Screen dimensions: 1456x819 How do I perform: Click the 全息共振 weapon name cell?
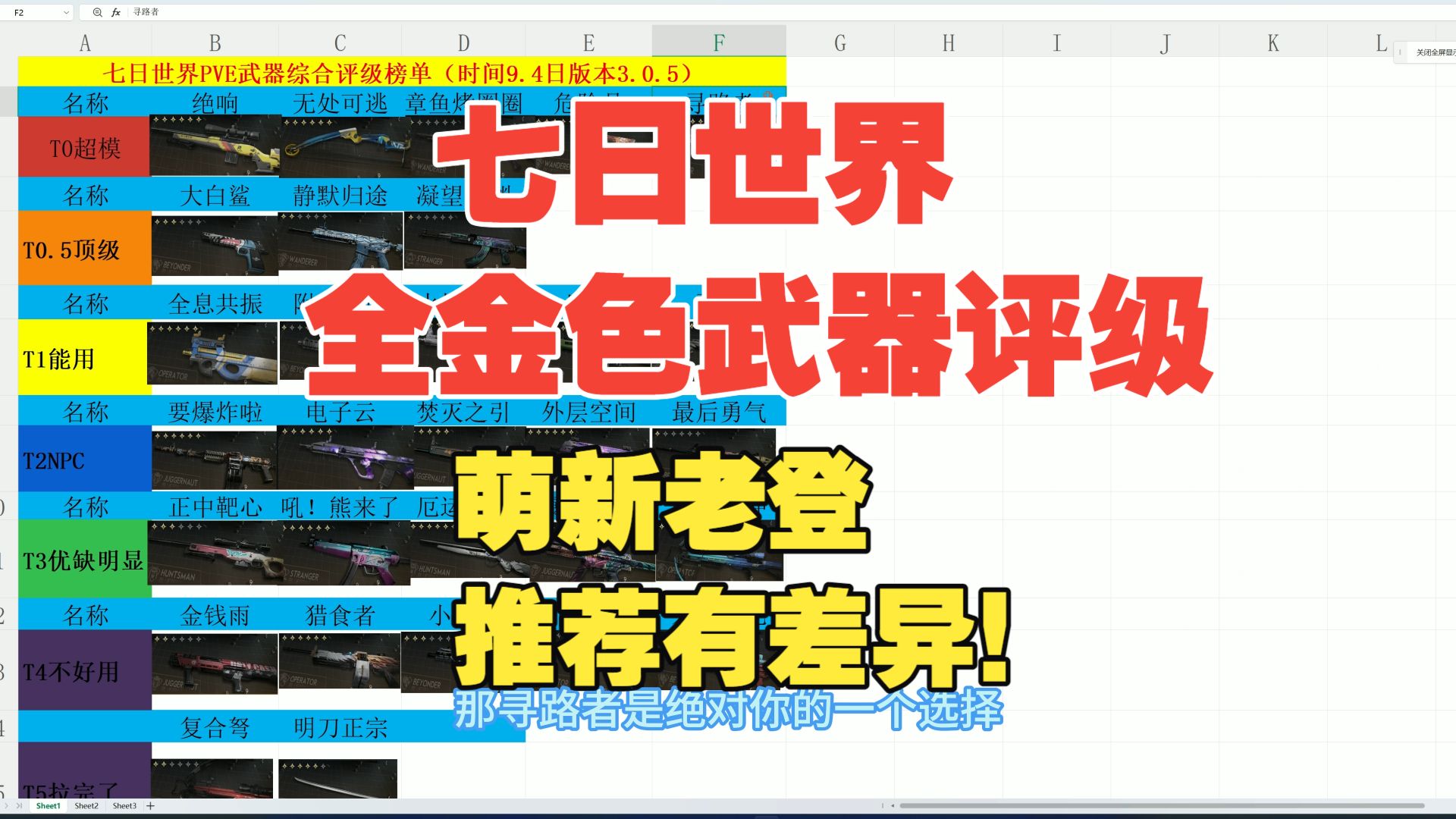[215, 303]
